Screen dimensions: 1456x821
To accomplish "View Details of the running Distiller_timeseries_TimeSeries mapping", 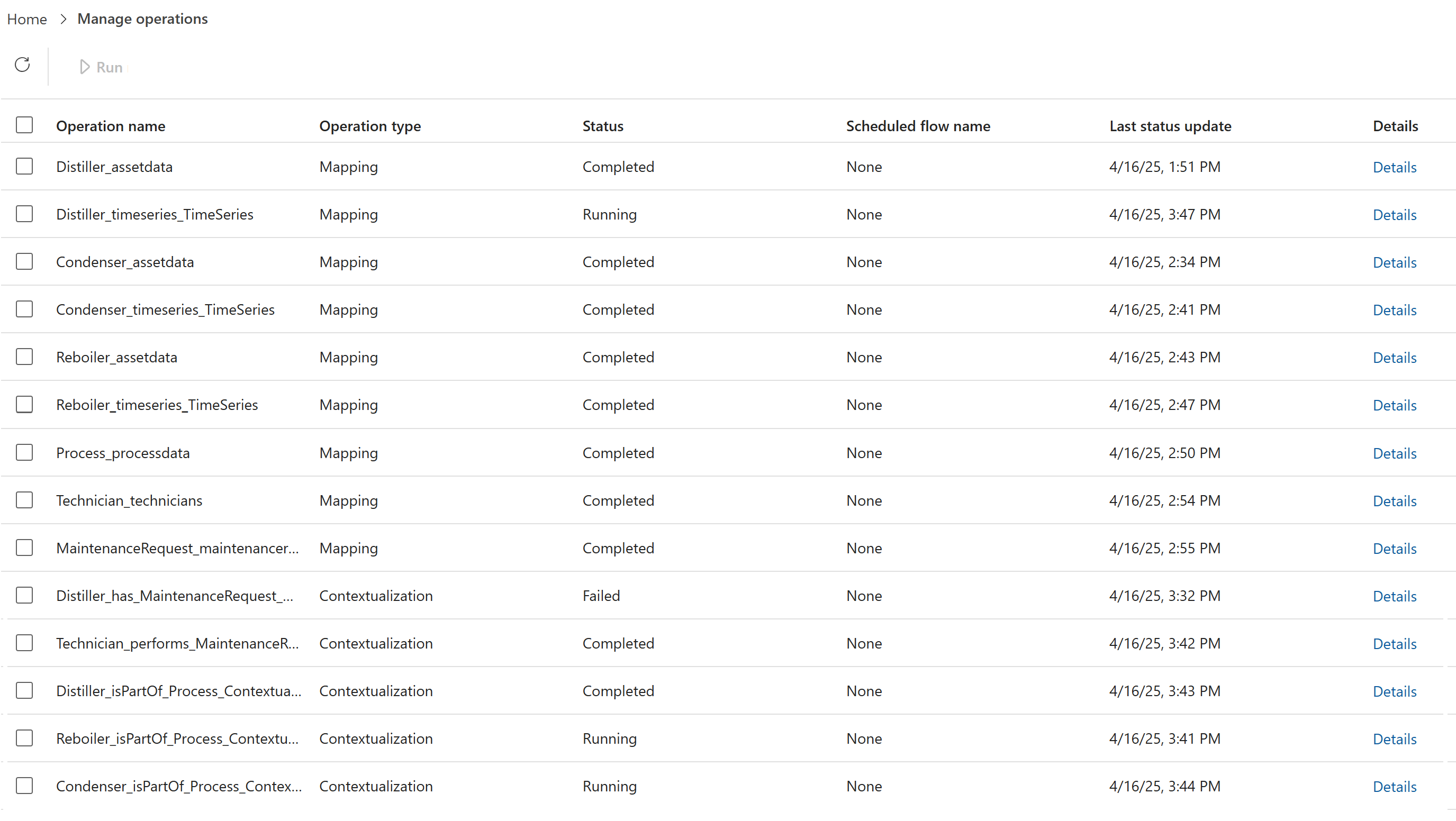I will [x=1394, y=215].
